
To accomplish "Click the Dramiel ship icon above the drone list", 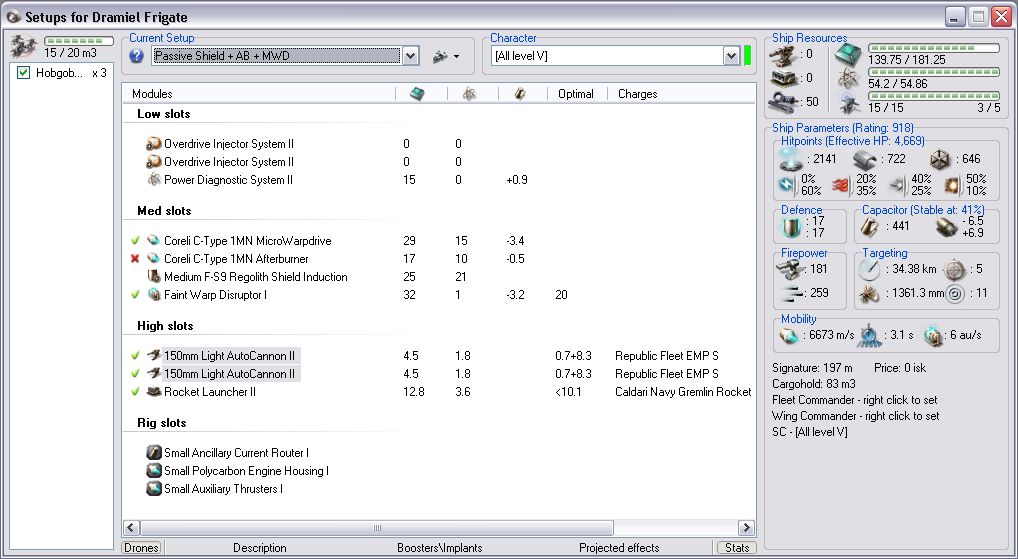I will coord(25,46).
